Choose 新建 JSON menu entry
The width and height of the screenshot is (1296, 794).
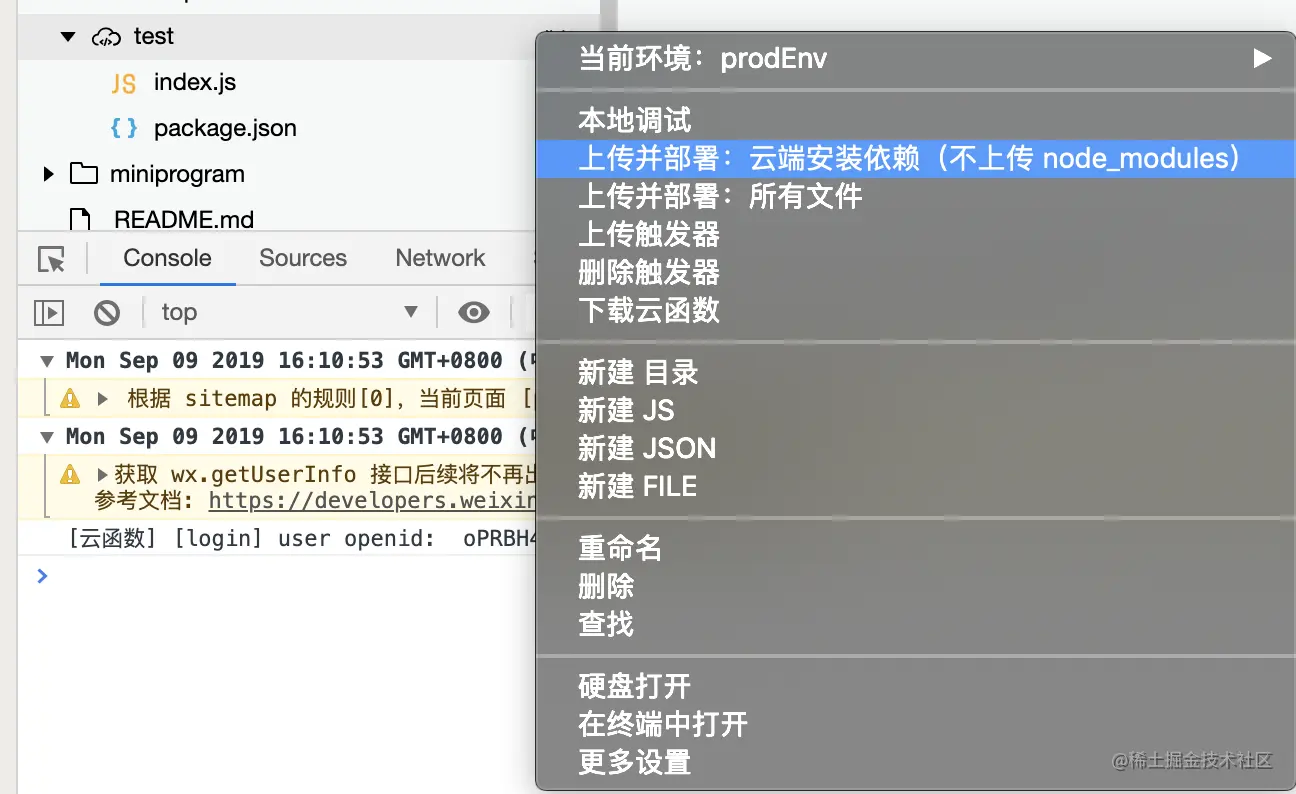(x=647, y=449)
